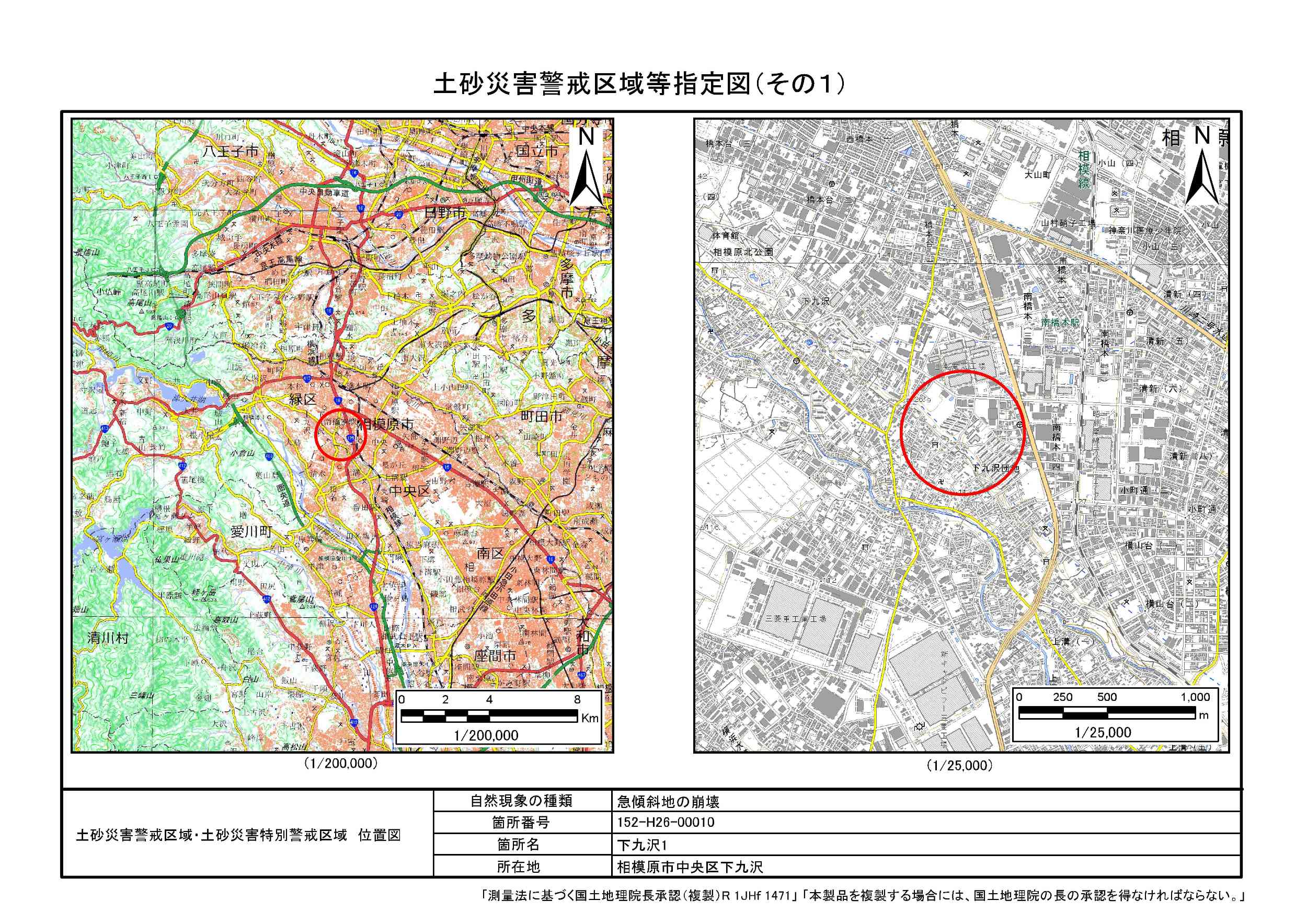Click the address 相模原市中央区下九沢 cell
The height and width of the screenshot is (924, 1307).
click(x=690, y=867)
